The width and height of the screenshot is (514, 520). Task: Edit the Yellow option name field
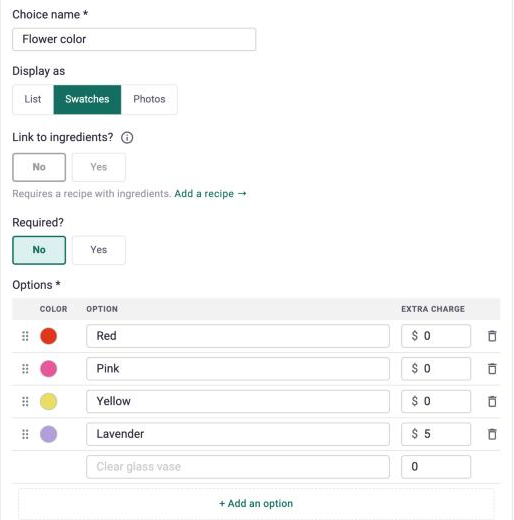point(238,401)
